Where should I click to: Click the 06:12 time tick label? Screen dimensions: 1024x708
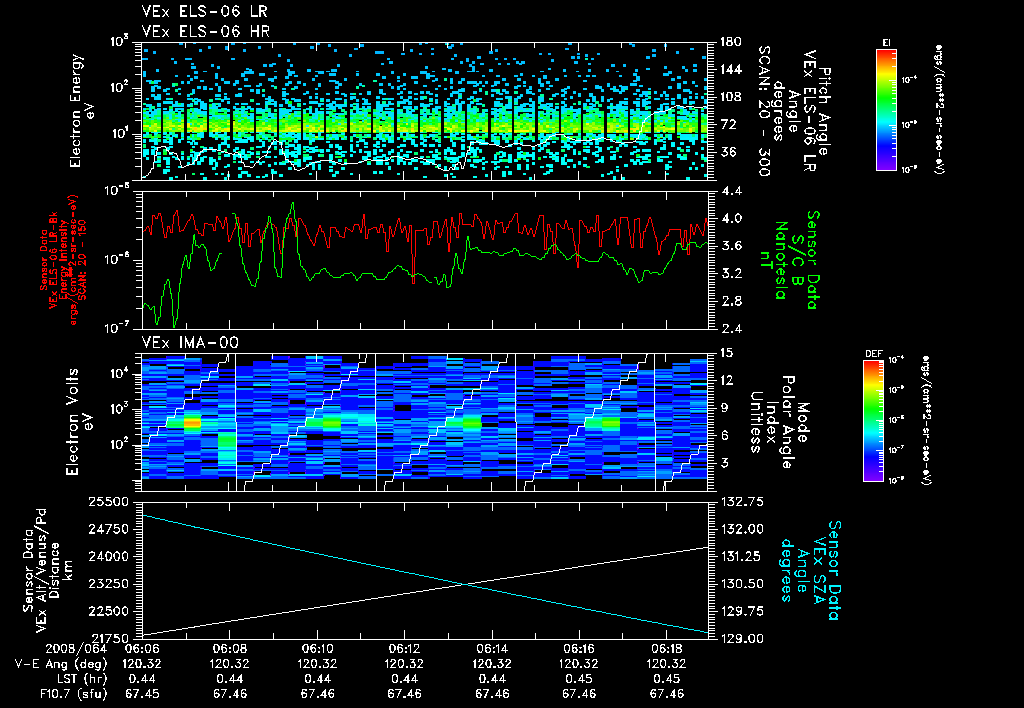point(404,649)
